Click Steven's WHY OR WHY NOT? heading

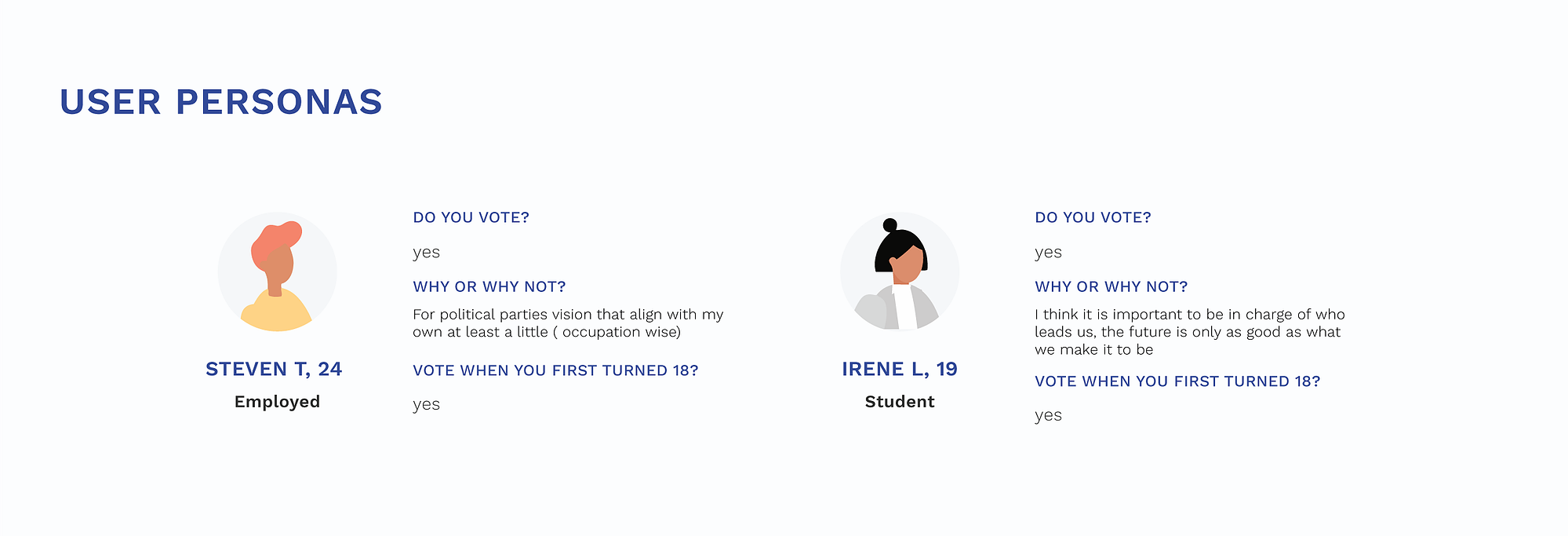click(489, 286)
